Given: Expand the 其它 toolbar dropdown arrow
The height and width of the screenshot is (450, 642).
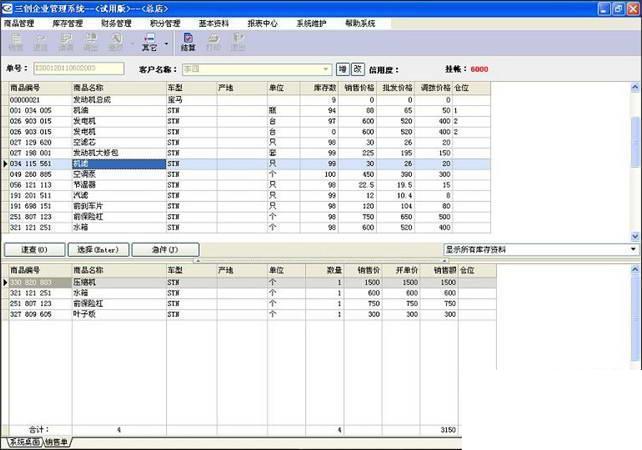Looking at the screenshot, I should coord(166,43).
